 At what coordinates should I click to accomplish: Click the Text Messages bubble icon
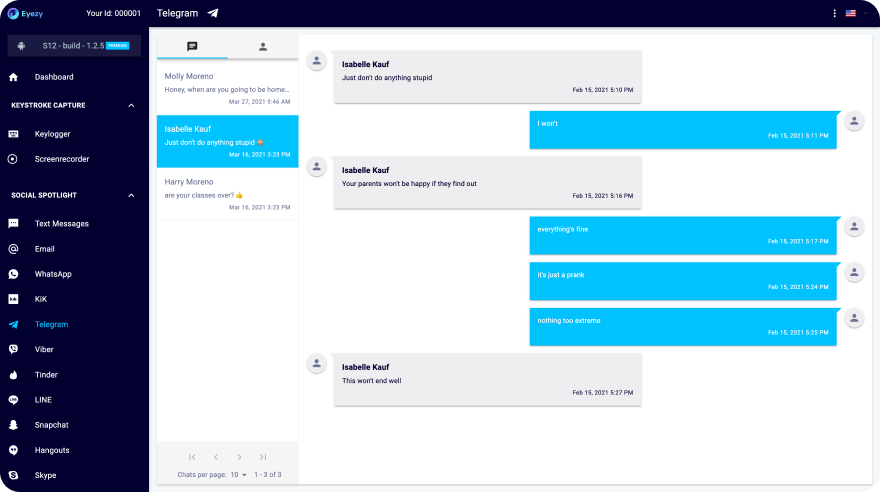click(13, 223)
